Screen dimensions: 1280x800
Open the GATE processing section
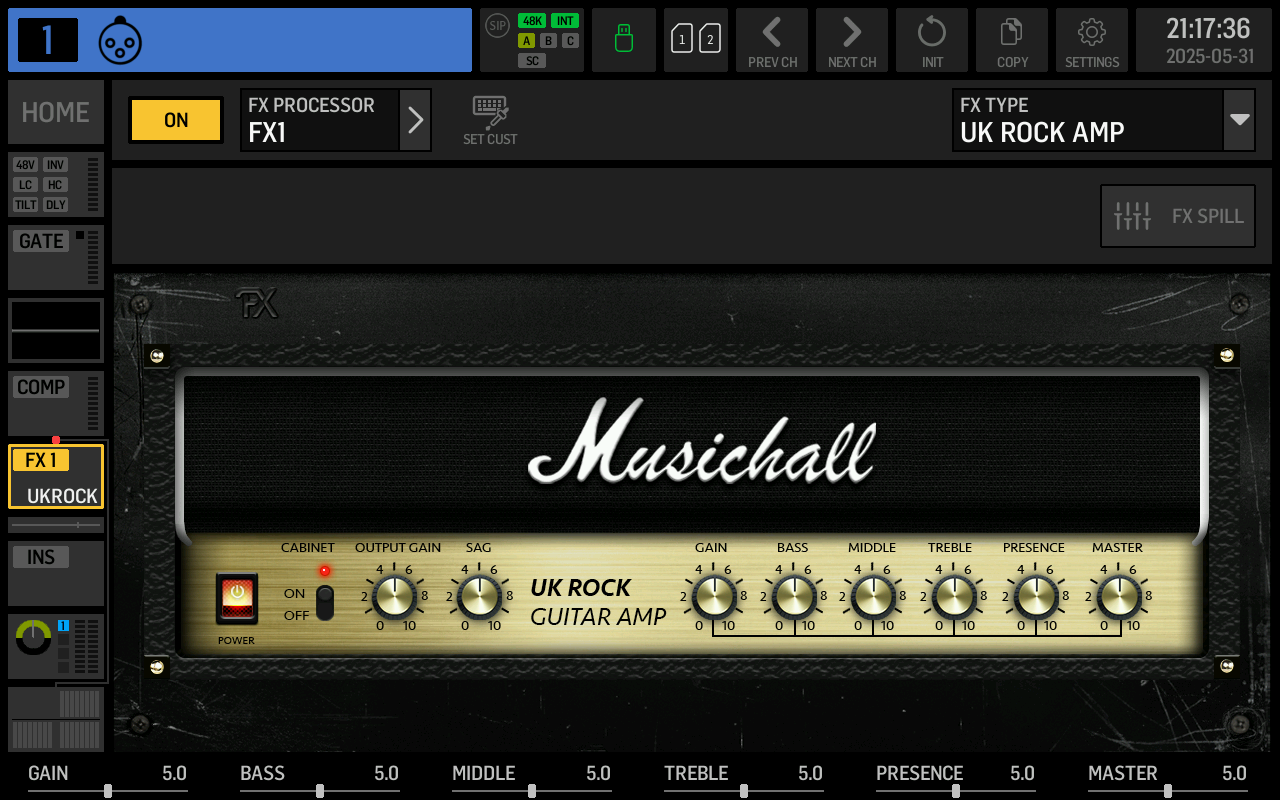pos(40,241)
